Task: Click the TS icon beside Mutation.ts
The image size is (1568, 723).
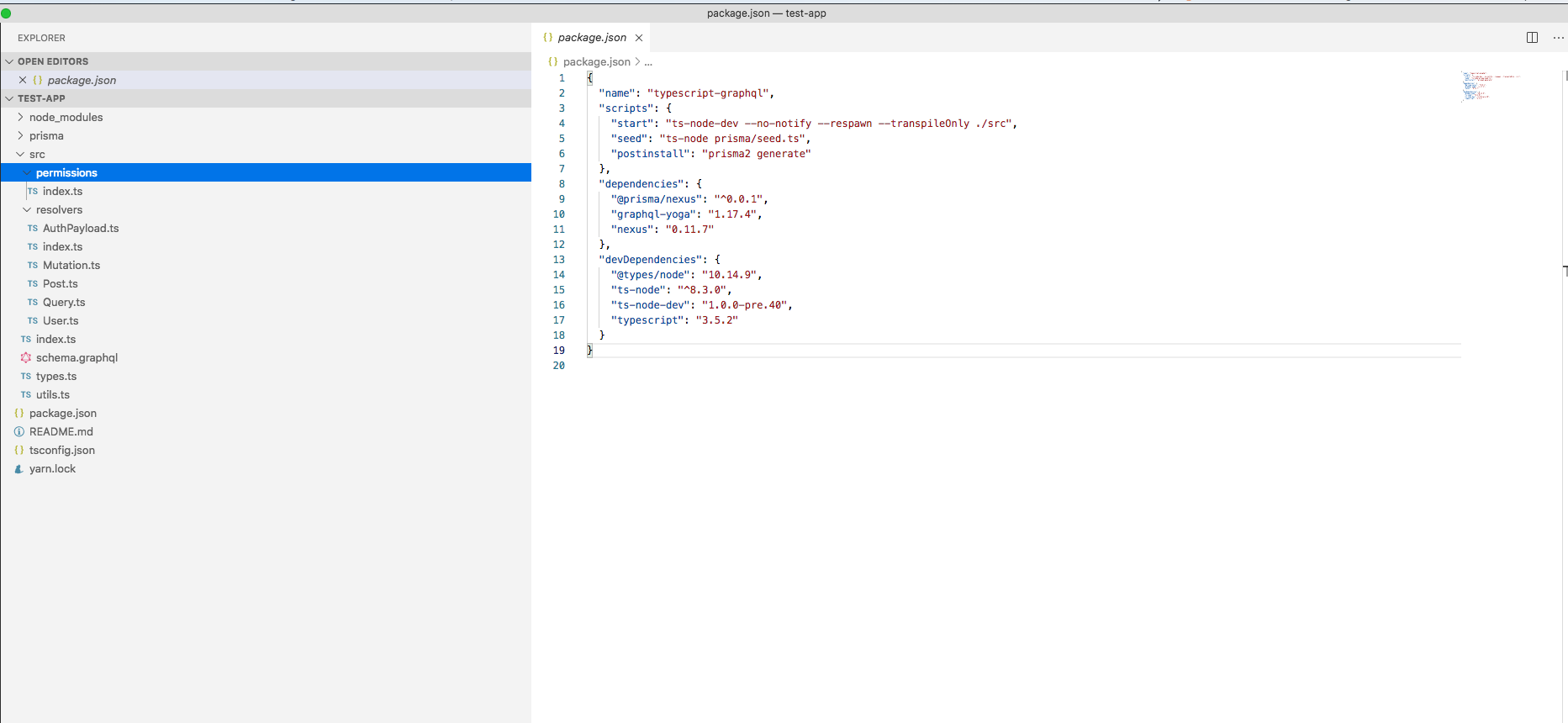Action: pyautogui.click(x=33, y=265)
